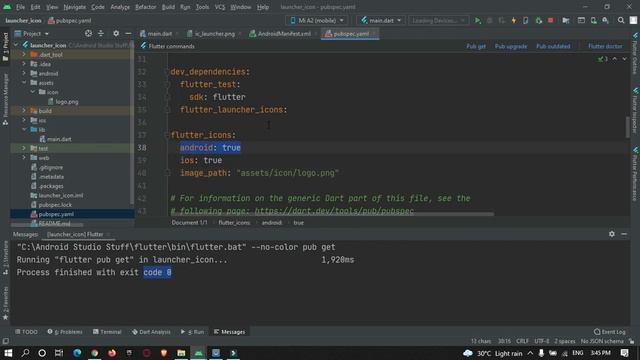
Task: Click the CRLF line separator status entry
Action: [522, 341]
